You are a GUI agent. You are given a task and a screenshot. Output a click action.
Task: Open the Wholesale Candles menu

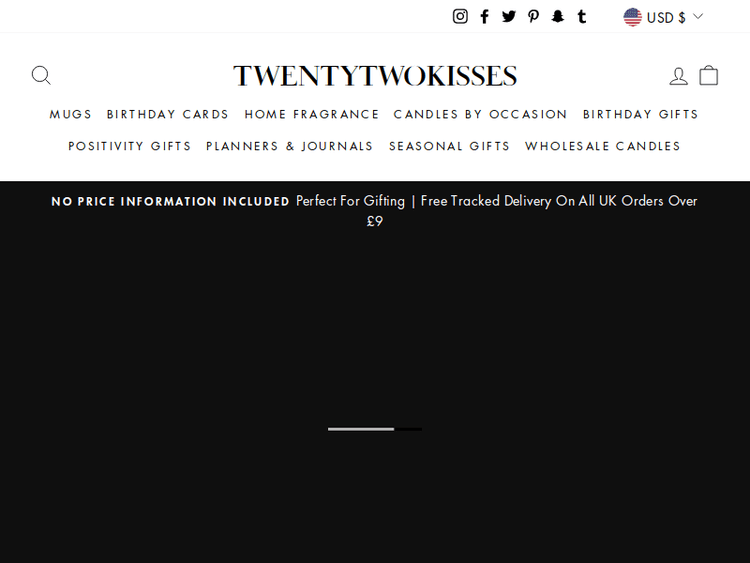(603, 146)
